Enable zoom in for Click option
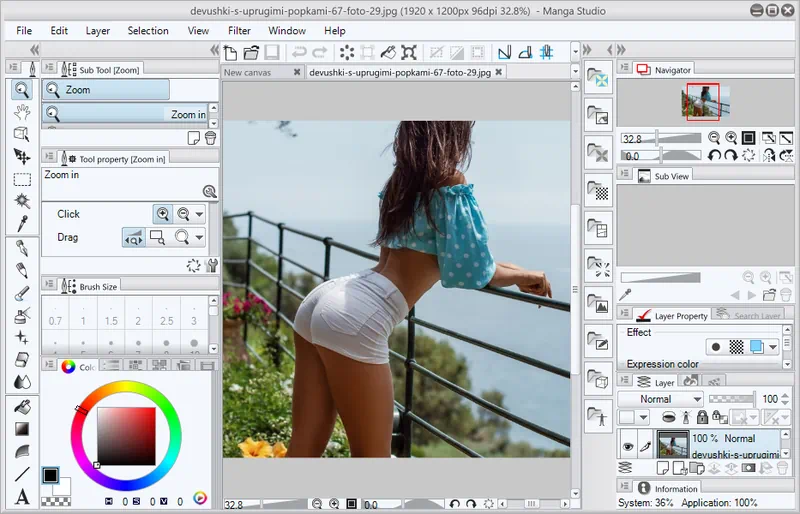800x514 pixels. tap(162, 214)
